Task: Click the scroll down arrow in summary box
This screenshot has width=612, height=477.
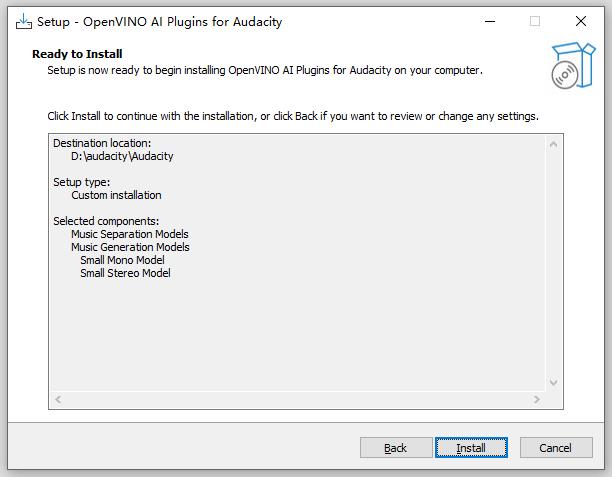Action: click(x=553, y=382)
